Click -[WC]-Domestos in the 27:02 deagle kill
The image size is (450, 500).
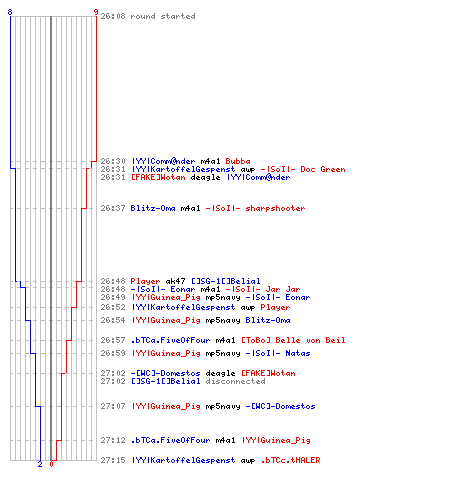(x=166, y=373)
